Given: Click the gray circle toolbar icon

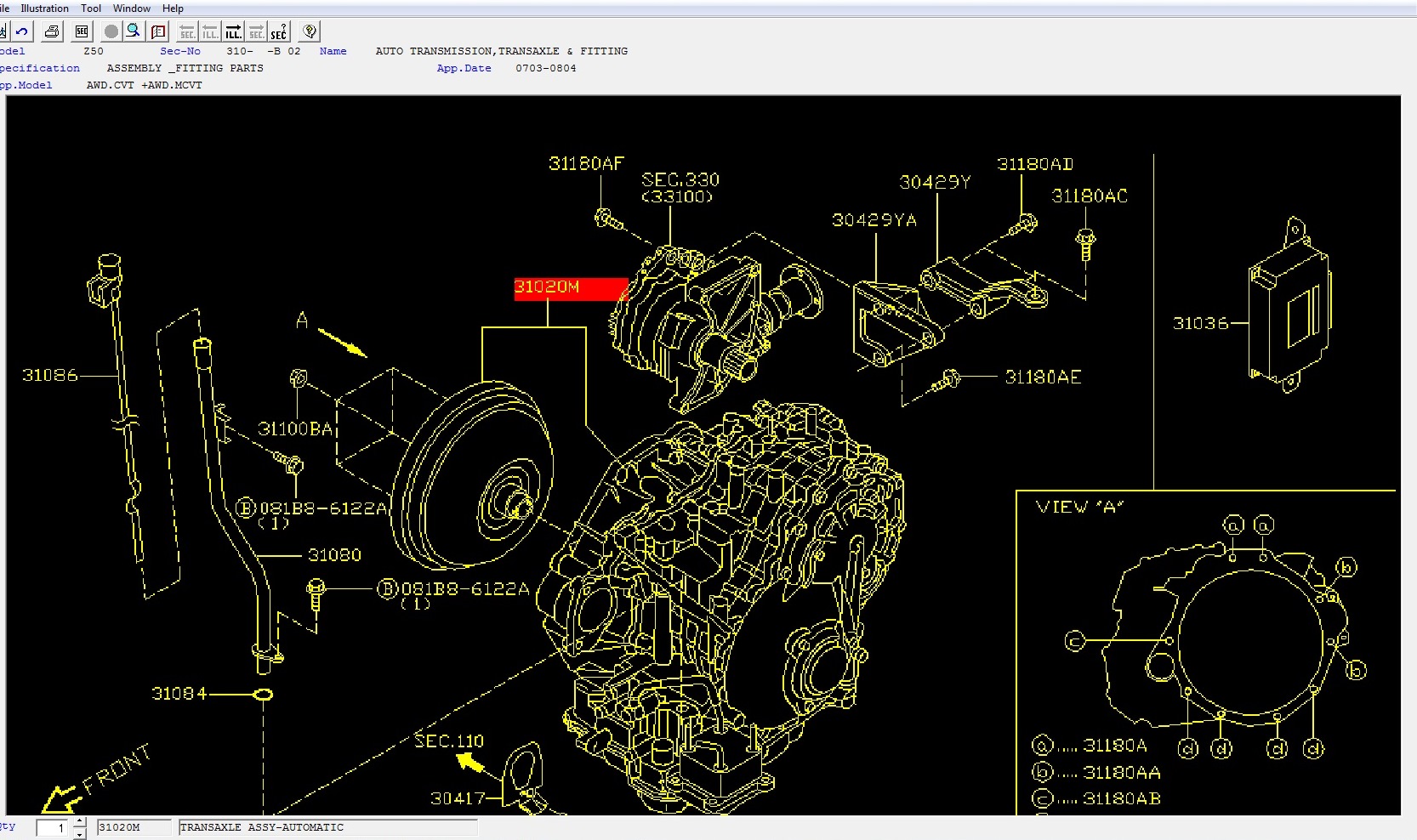Looking at the screenshot, I should pyautogui.click(x=111, y=31).
